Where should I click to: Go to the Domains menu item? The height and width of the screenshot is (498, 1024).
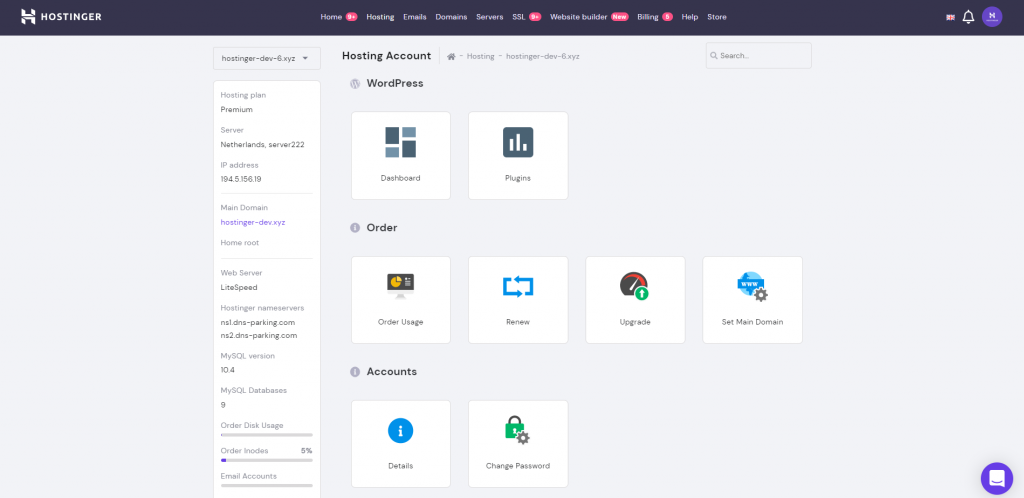point(451,17)
